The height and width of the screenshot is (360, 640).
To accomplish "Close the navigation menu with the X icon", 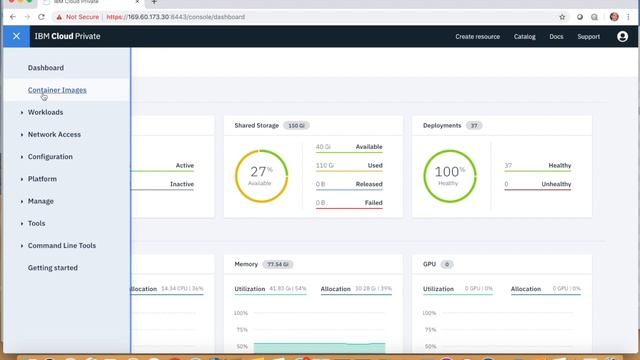I will [x=16, y=36].
